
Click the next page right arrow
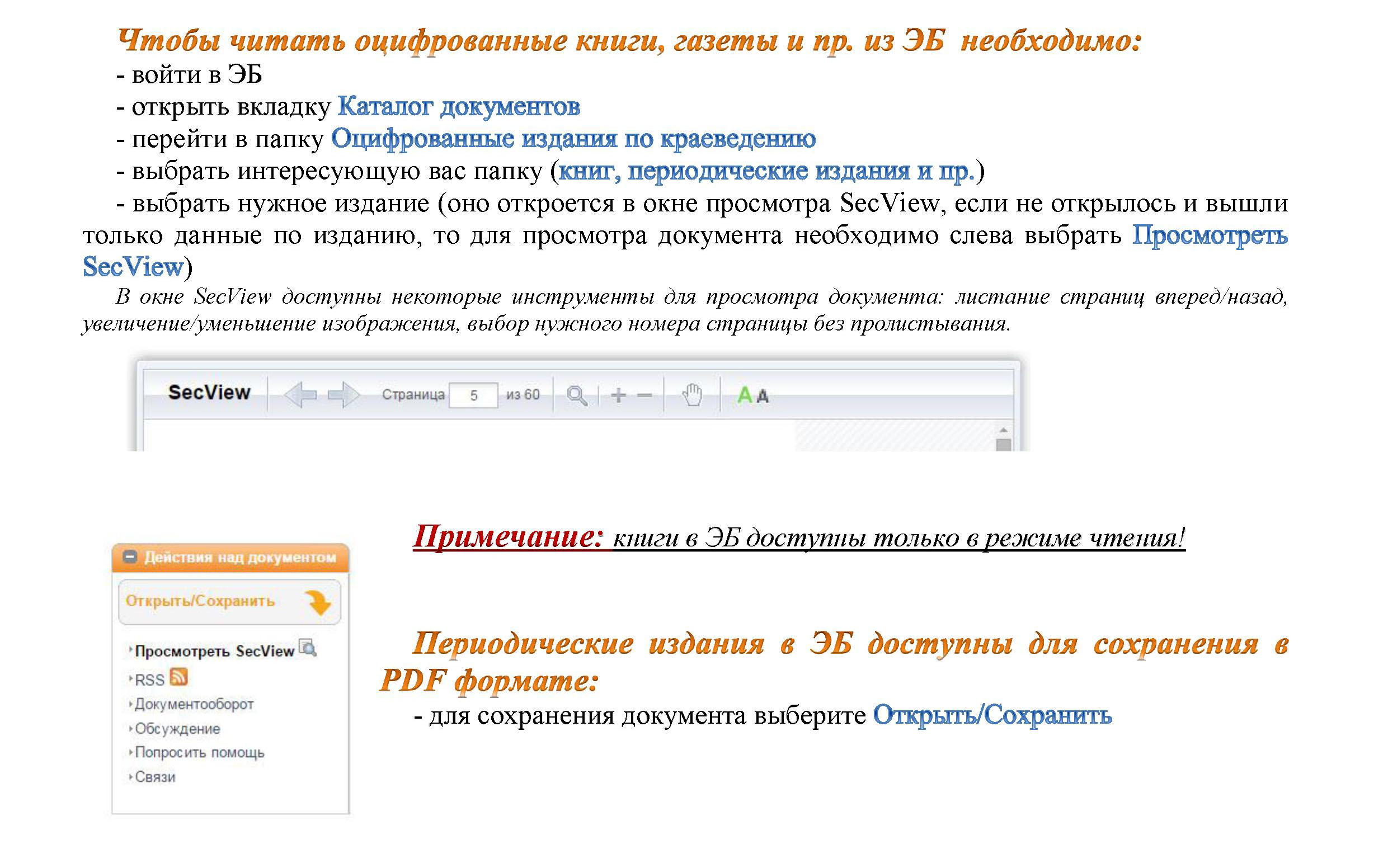343,394
